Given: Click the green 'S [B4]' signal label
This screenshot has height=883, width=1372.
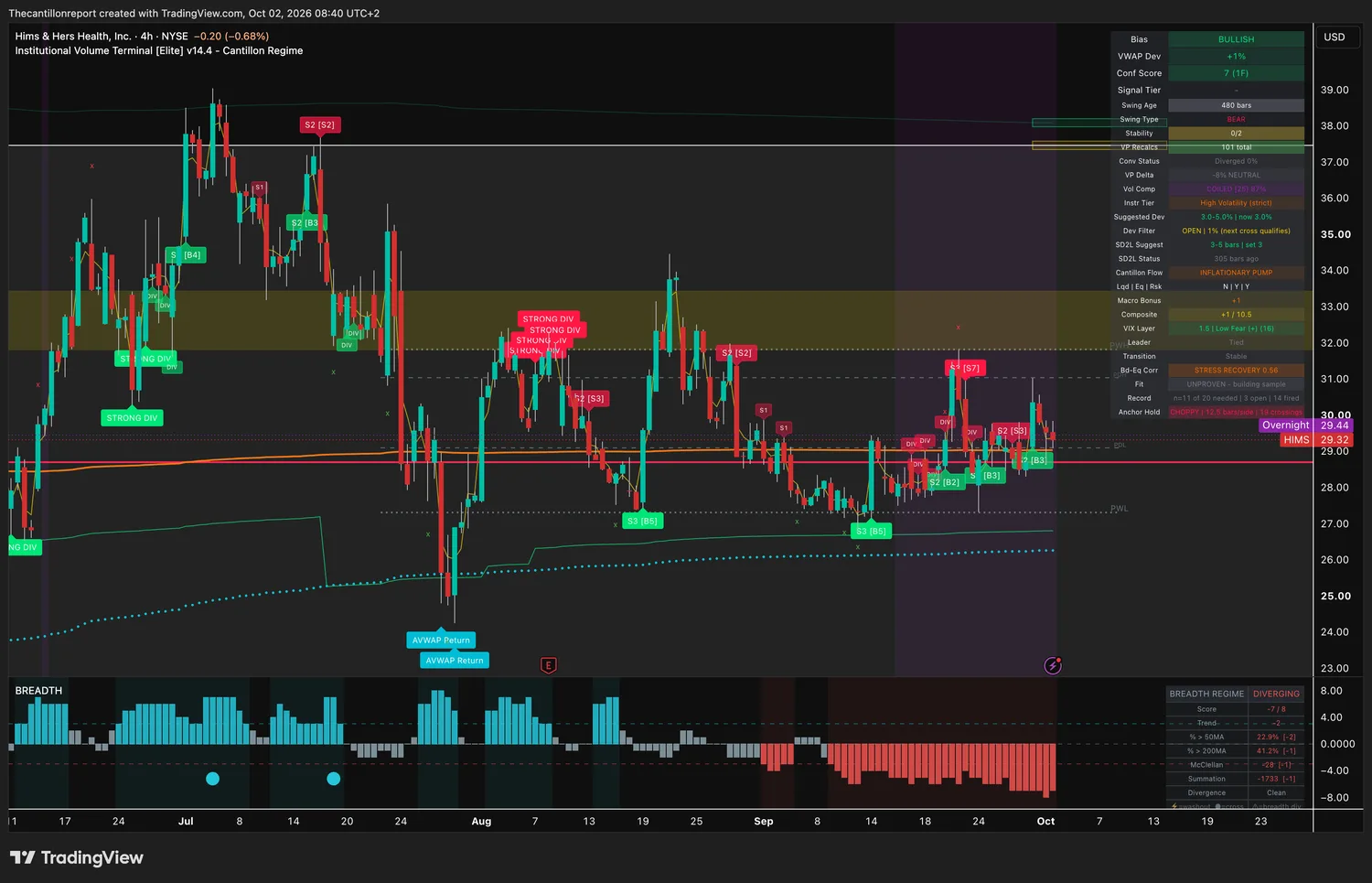Looking at the screenshot, I should tap(186, 254).
